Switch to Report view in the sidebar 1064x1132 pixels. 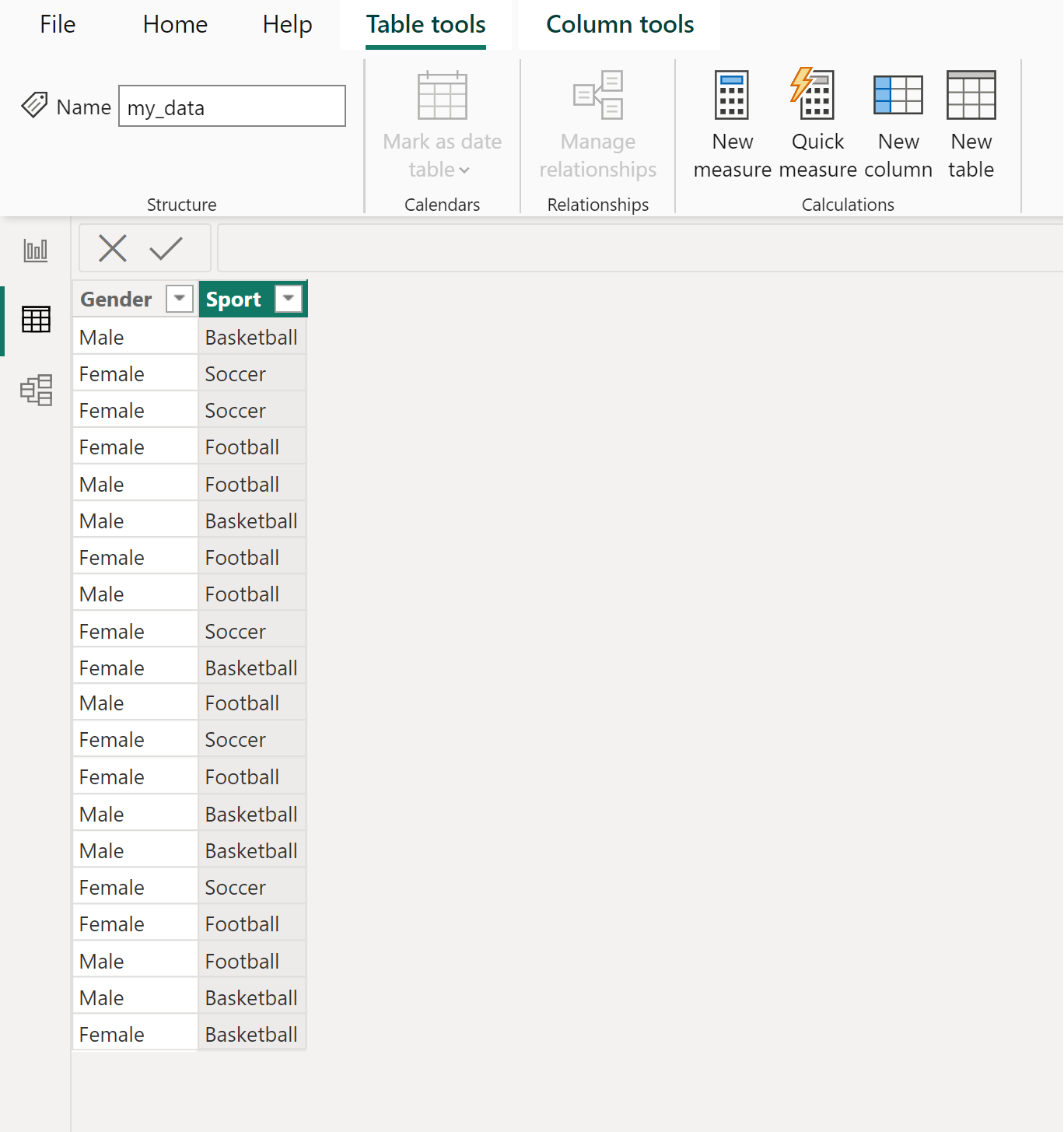point(36,251)
